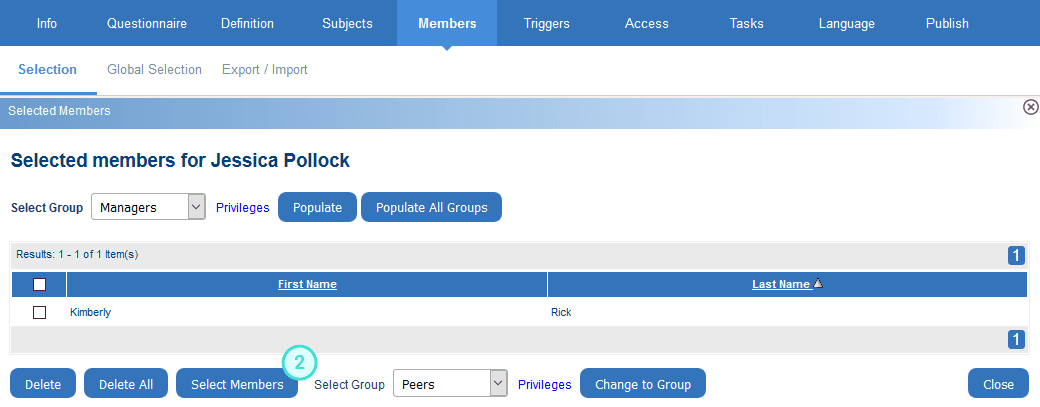Viewport: 1040px width, 407px height.
Task: Click the Delete button
Action: (43, 384)
